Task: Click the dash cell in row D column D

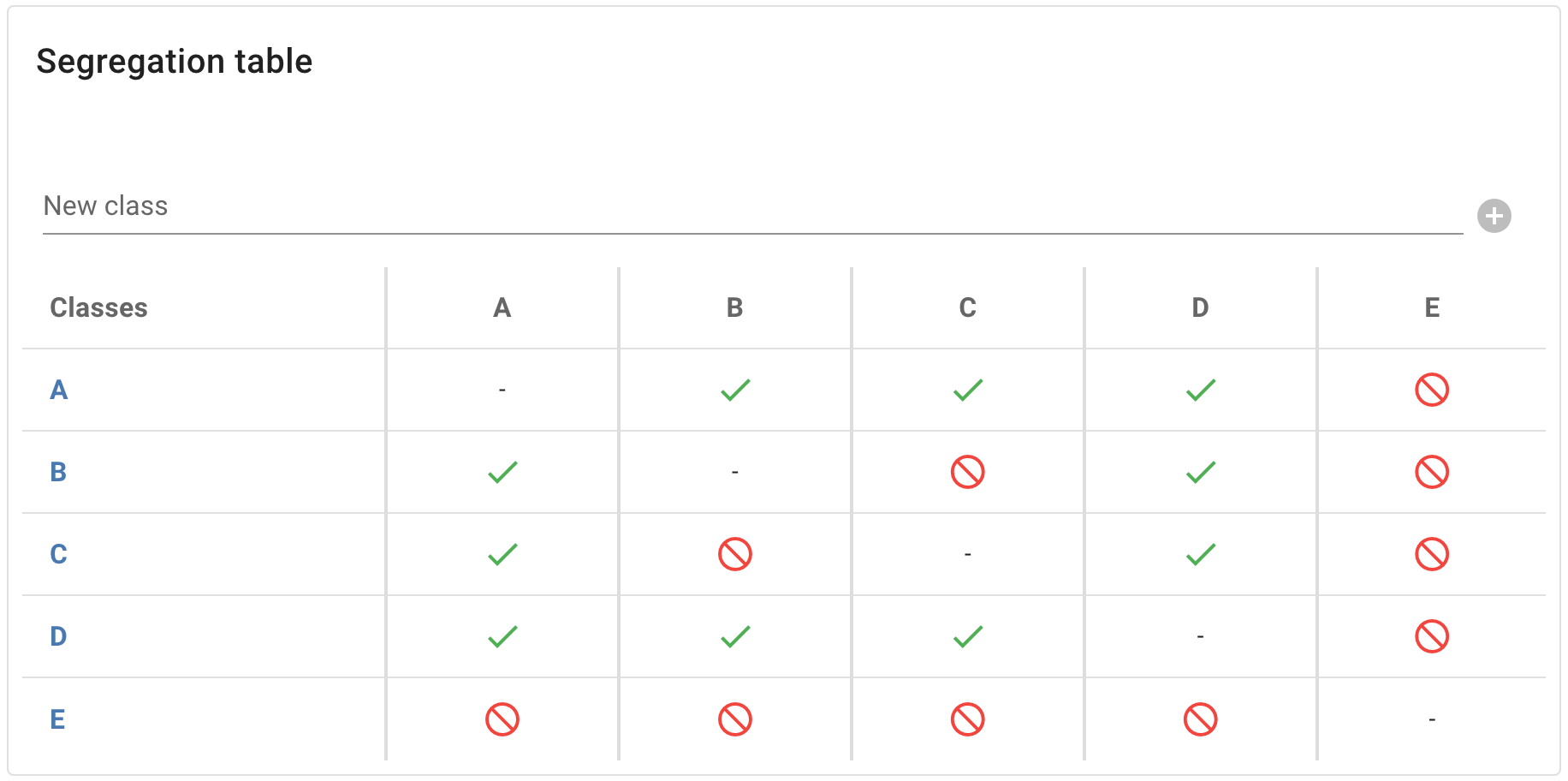Action: 1200,636
